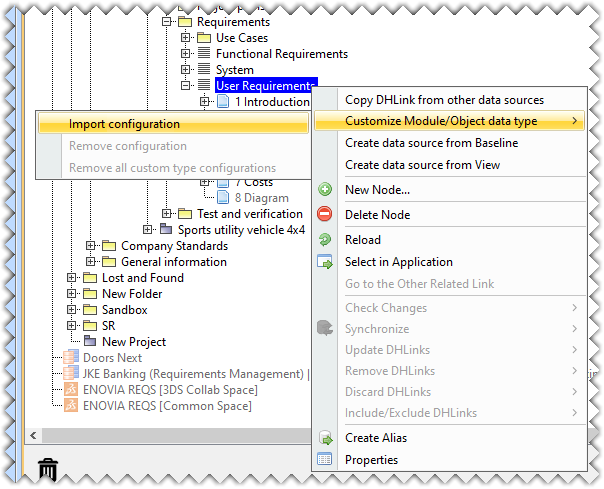604x489 pixels.
Task: Collapse the Requirements folder node
Action: tap(166, 22)
